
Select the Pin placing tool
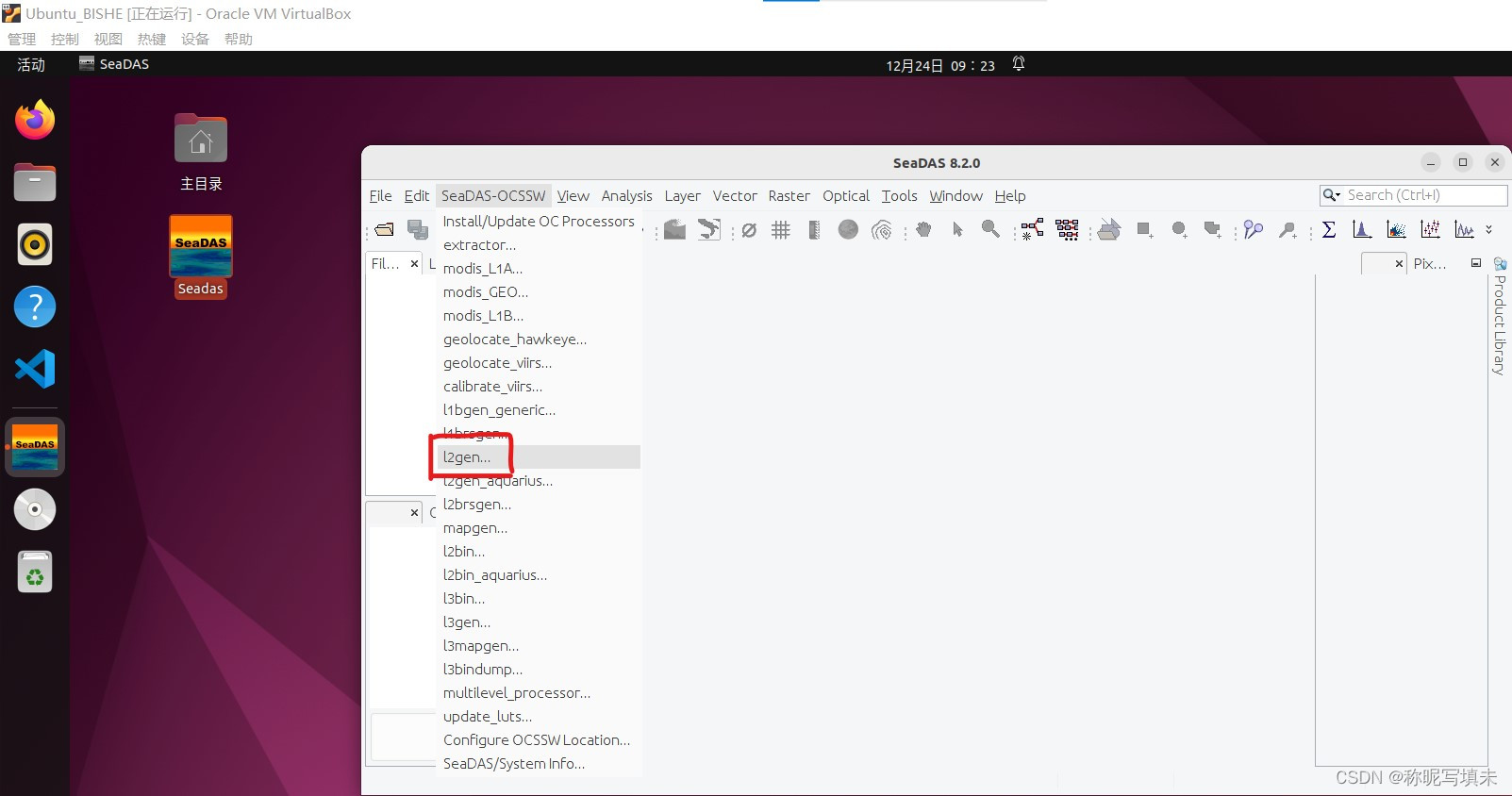point(1288,229)
